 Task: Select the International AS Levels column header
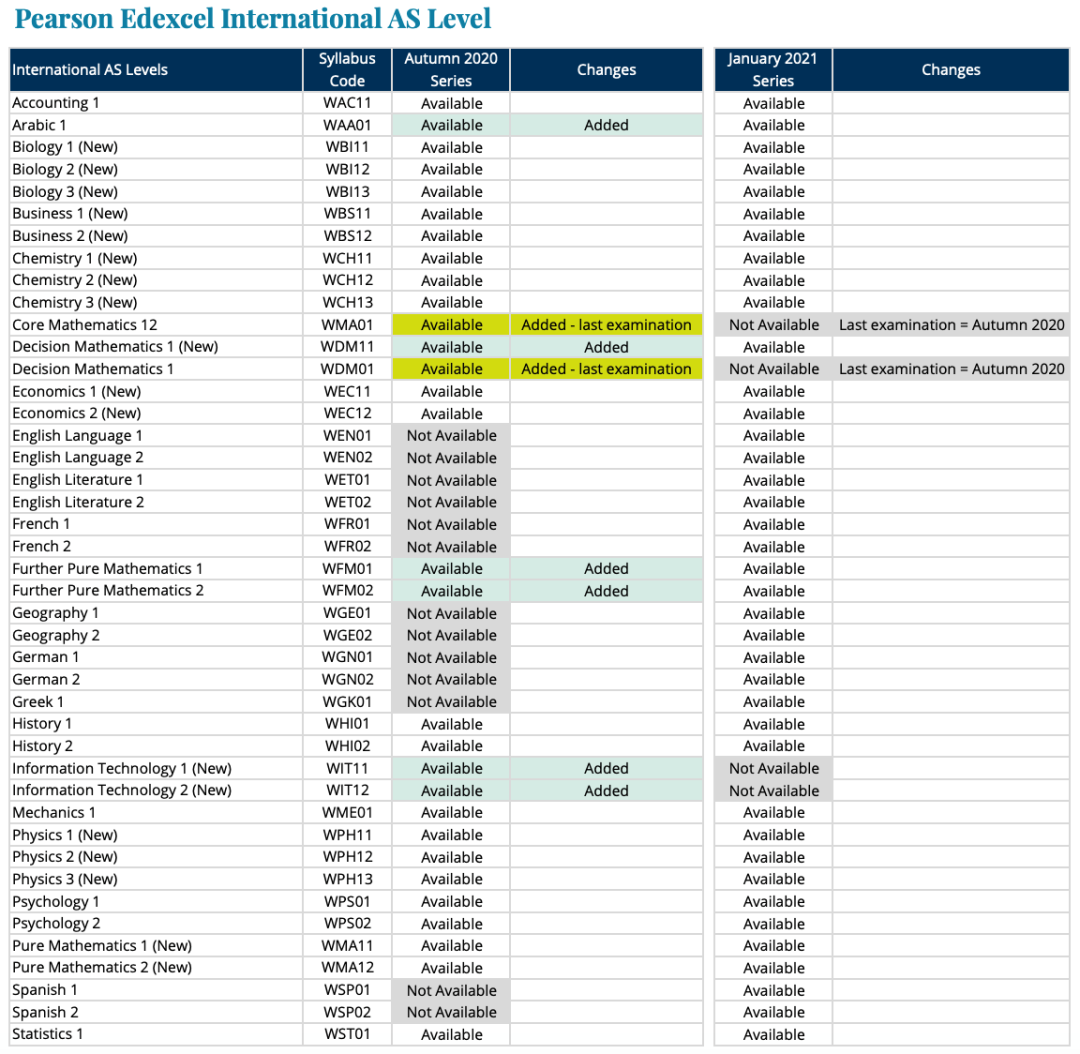tap(90, 70)
